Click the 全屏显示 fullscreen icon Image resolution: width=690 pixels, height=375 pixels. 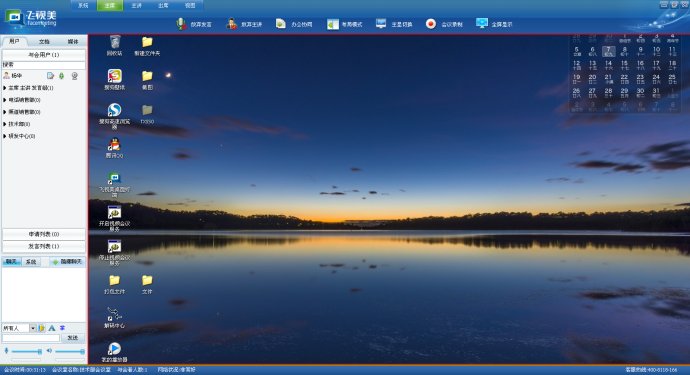point(482,23)
